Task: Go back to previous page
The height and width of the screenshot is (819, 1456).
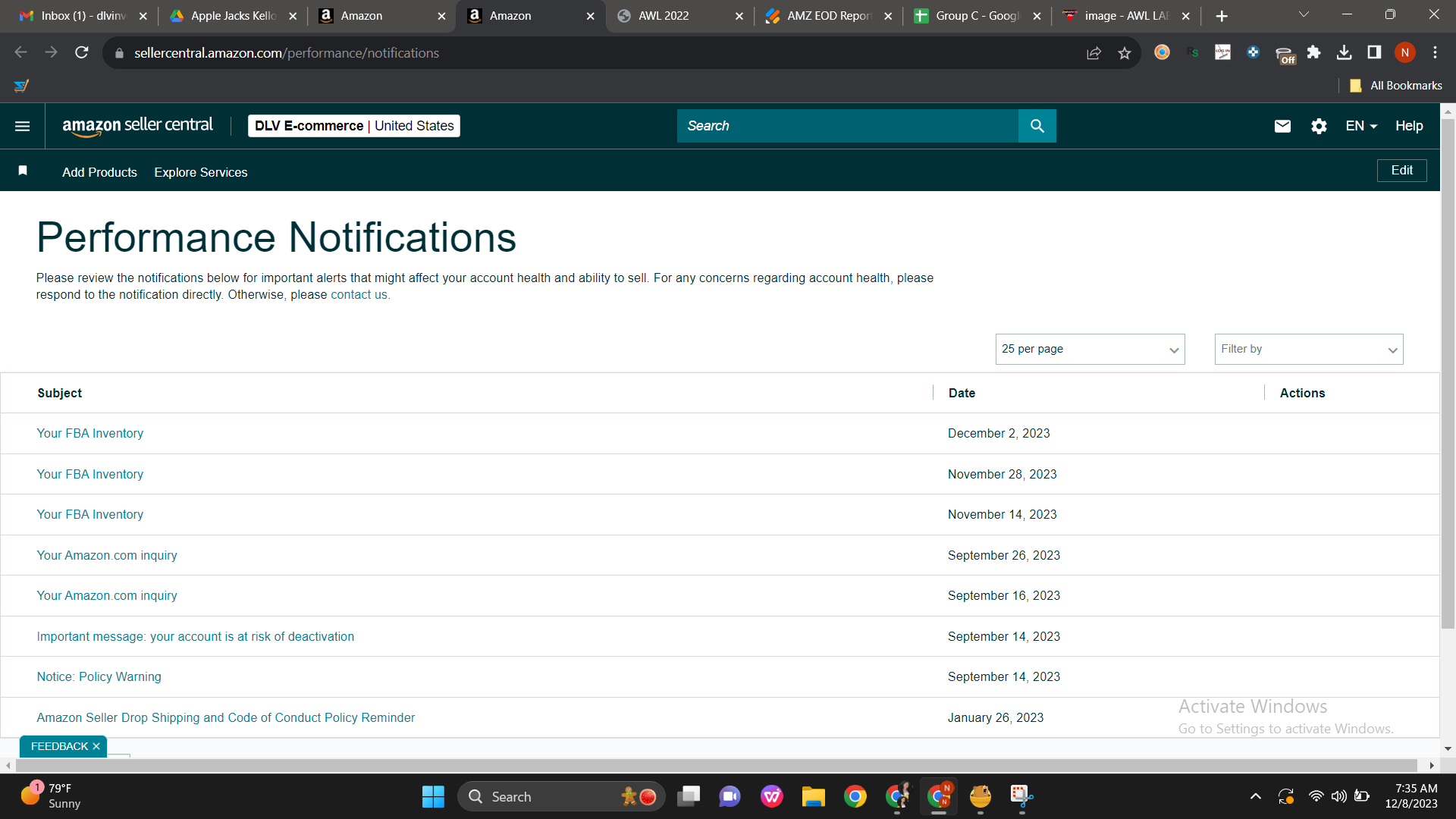Action: pos(20,52)
